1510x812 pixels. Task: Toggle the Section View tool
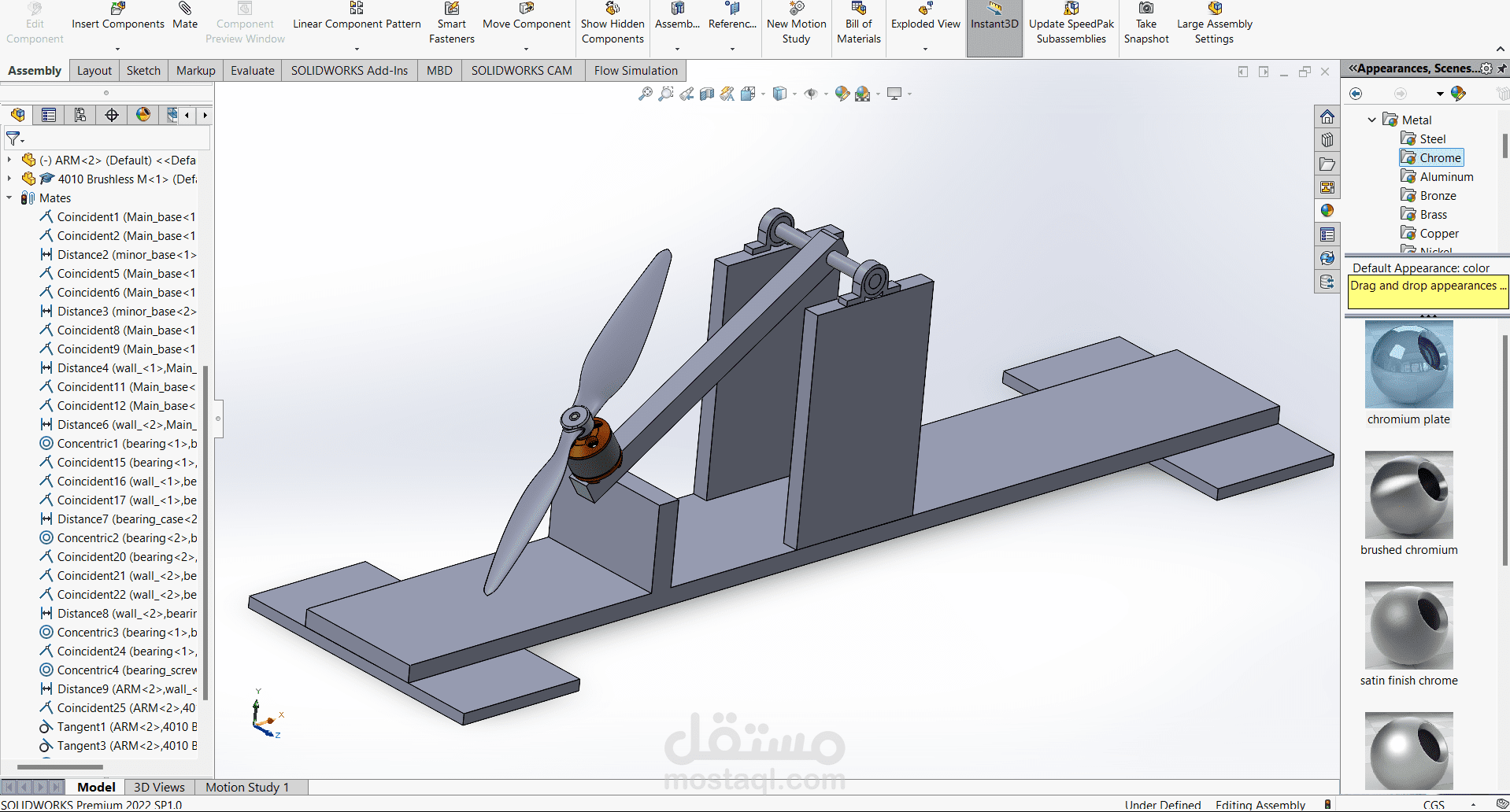pyautogui.click(x=707, y=94)
